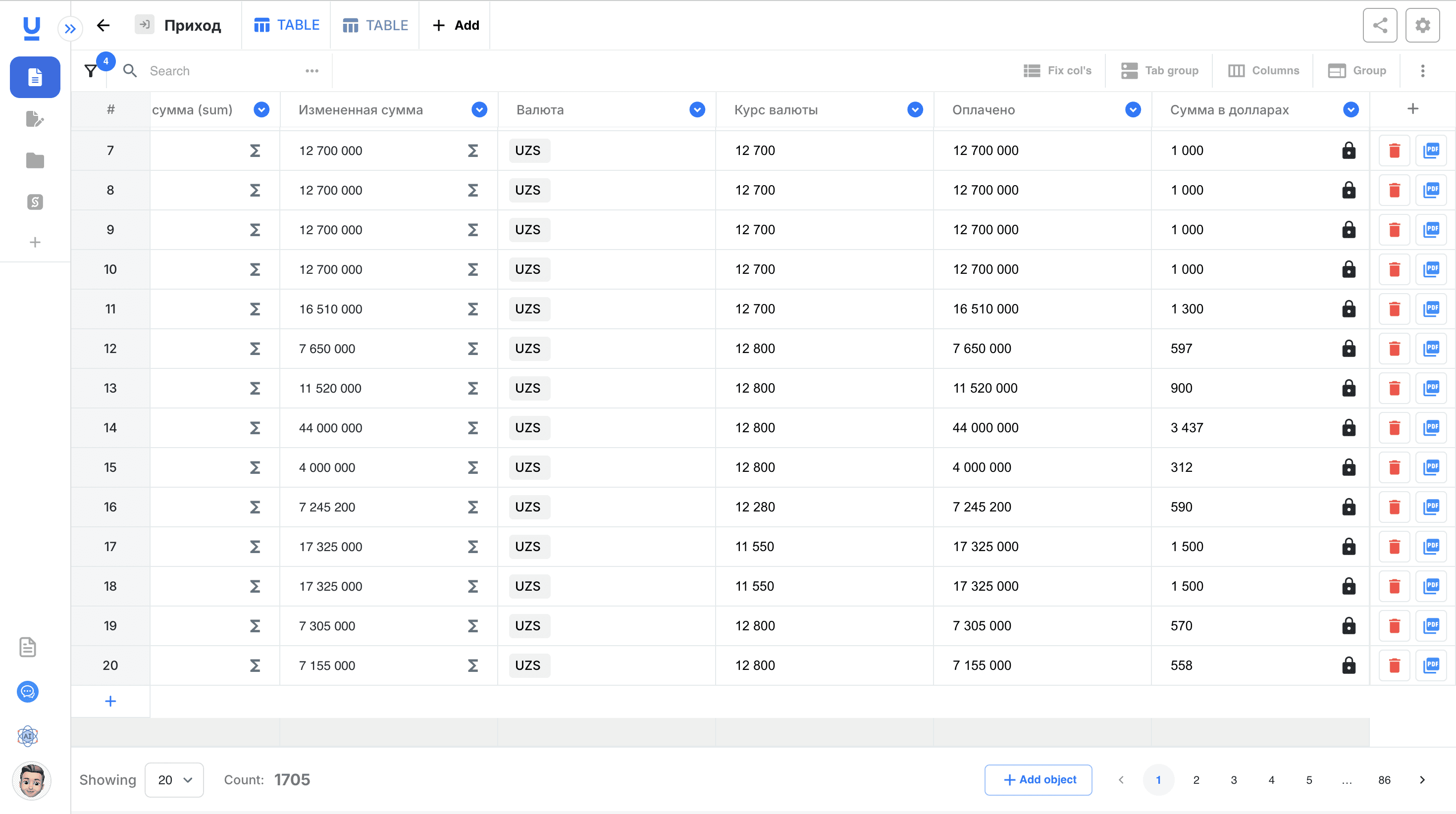This screenshot has width=1456, height=814.
Task: Delete row 7 using trash icon
Action: tap(1394, 151)
